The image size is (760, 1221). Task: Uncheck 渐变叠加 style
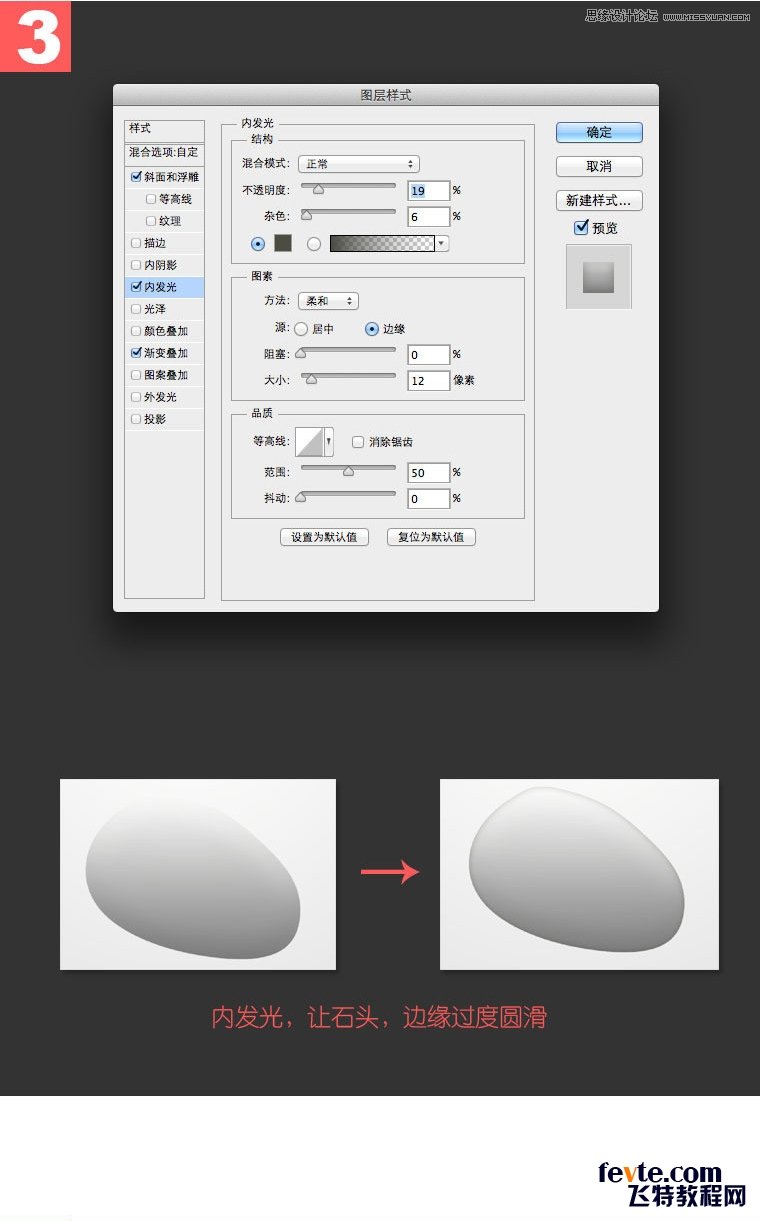(136, 353)
